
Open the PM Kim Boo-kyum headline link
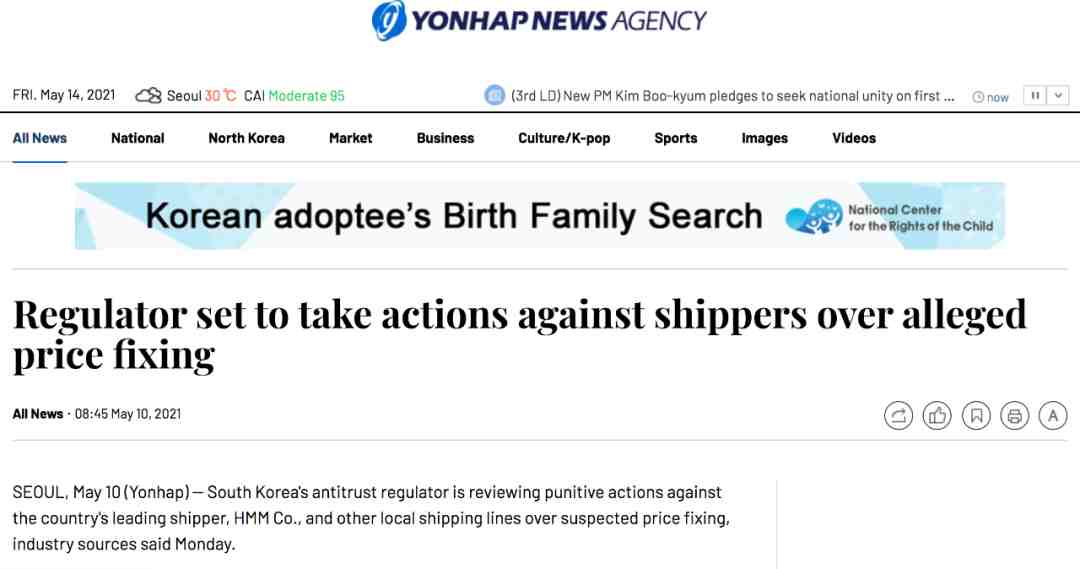click(x=733, y=96)
